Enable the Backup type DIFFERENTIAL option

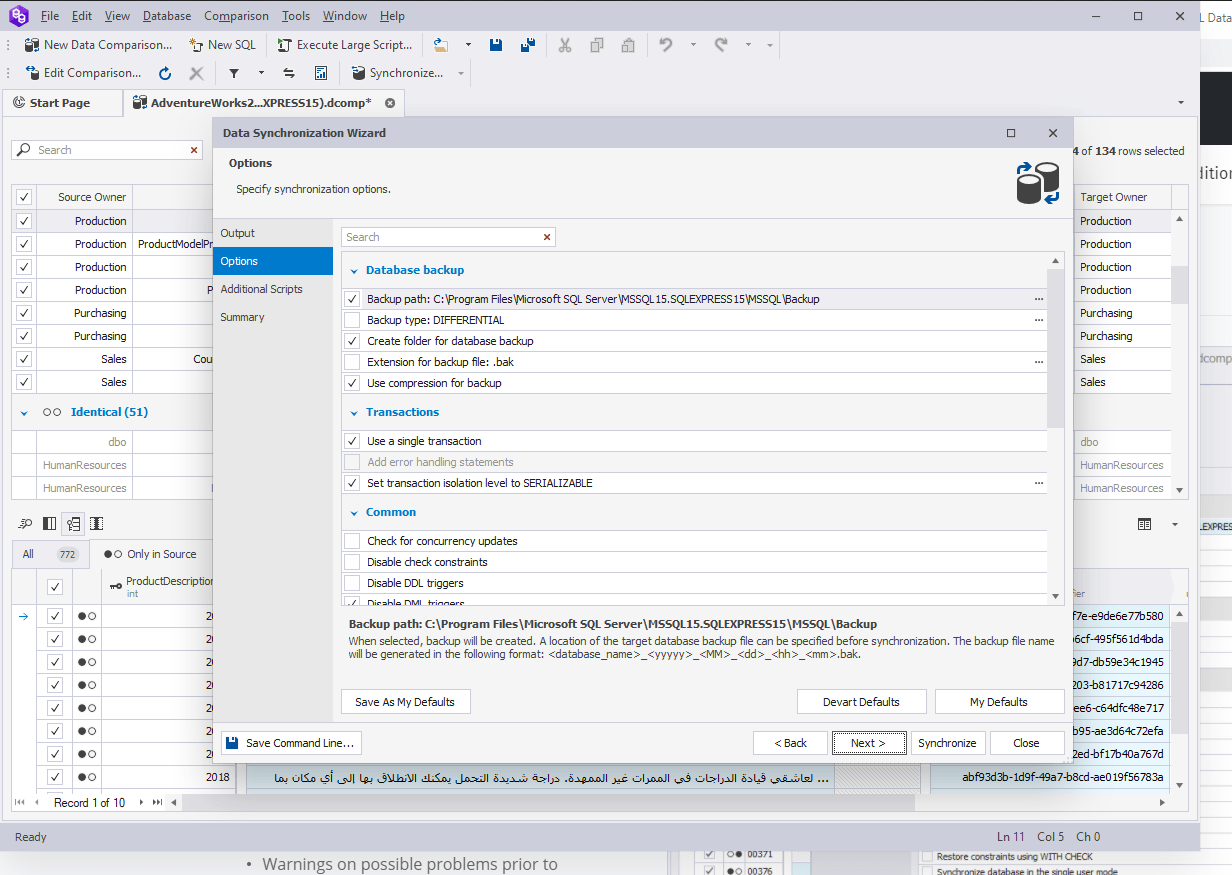[353, 319]
